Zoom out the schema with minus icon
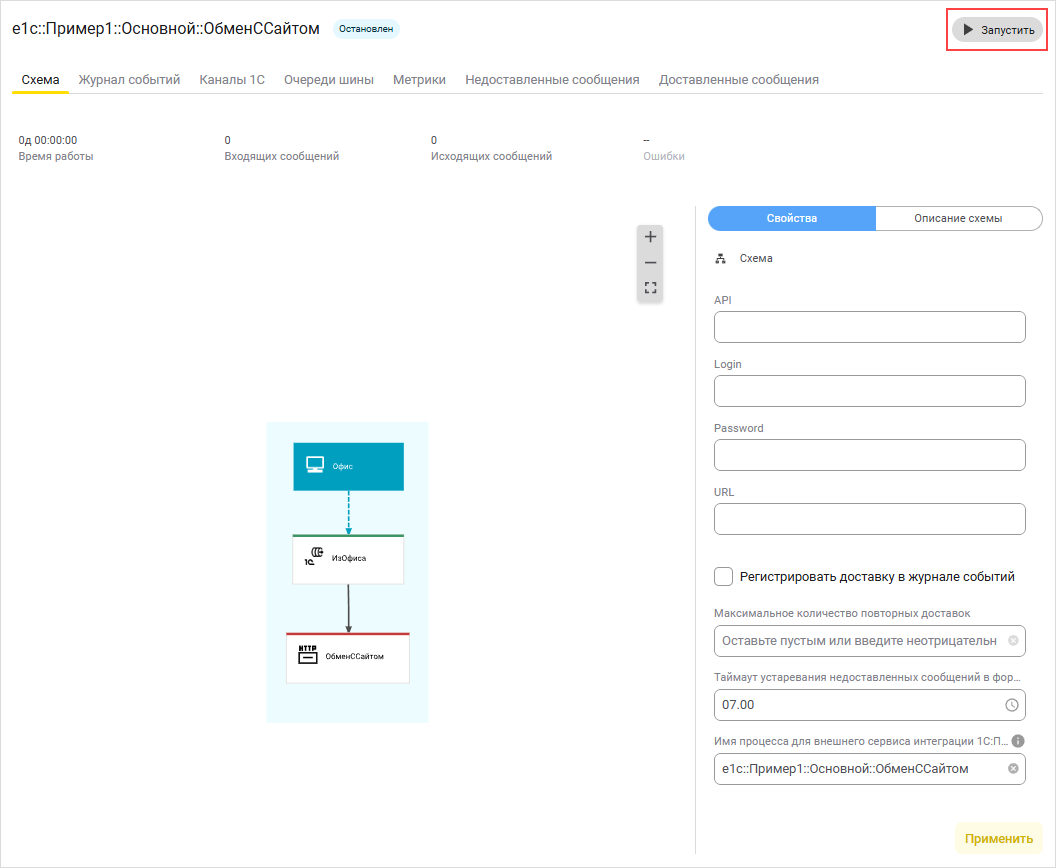Viewport: 1056px width, 868px height. pos(650,263)
